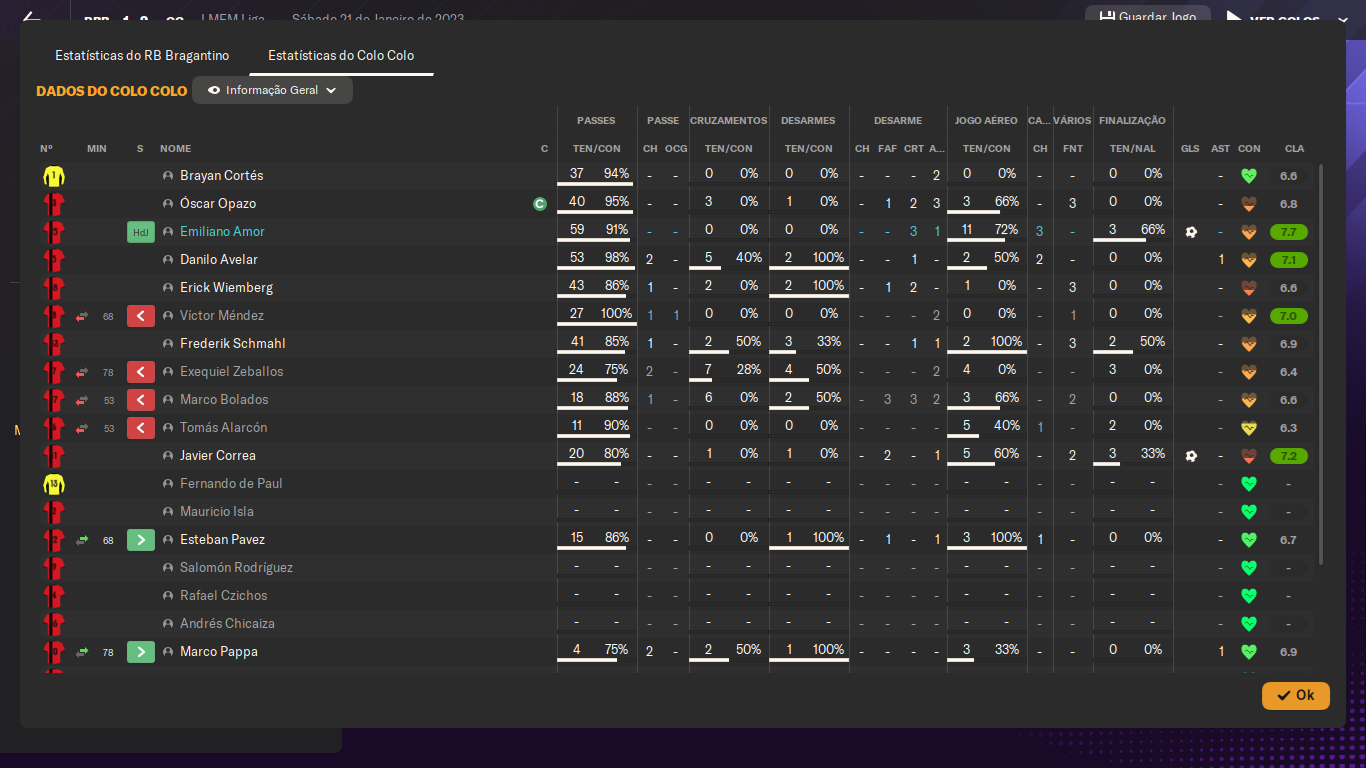Click the 7.7 rating for Emiliano Amor
The width and height of the screenshot is (1366, 768).
coord(1289,232)
